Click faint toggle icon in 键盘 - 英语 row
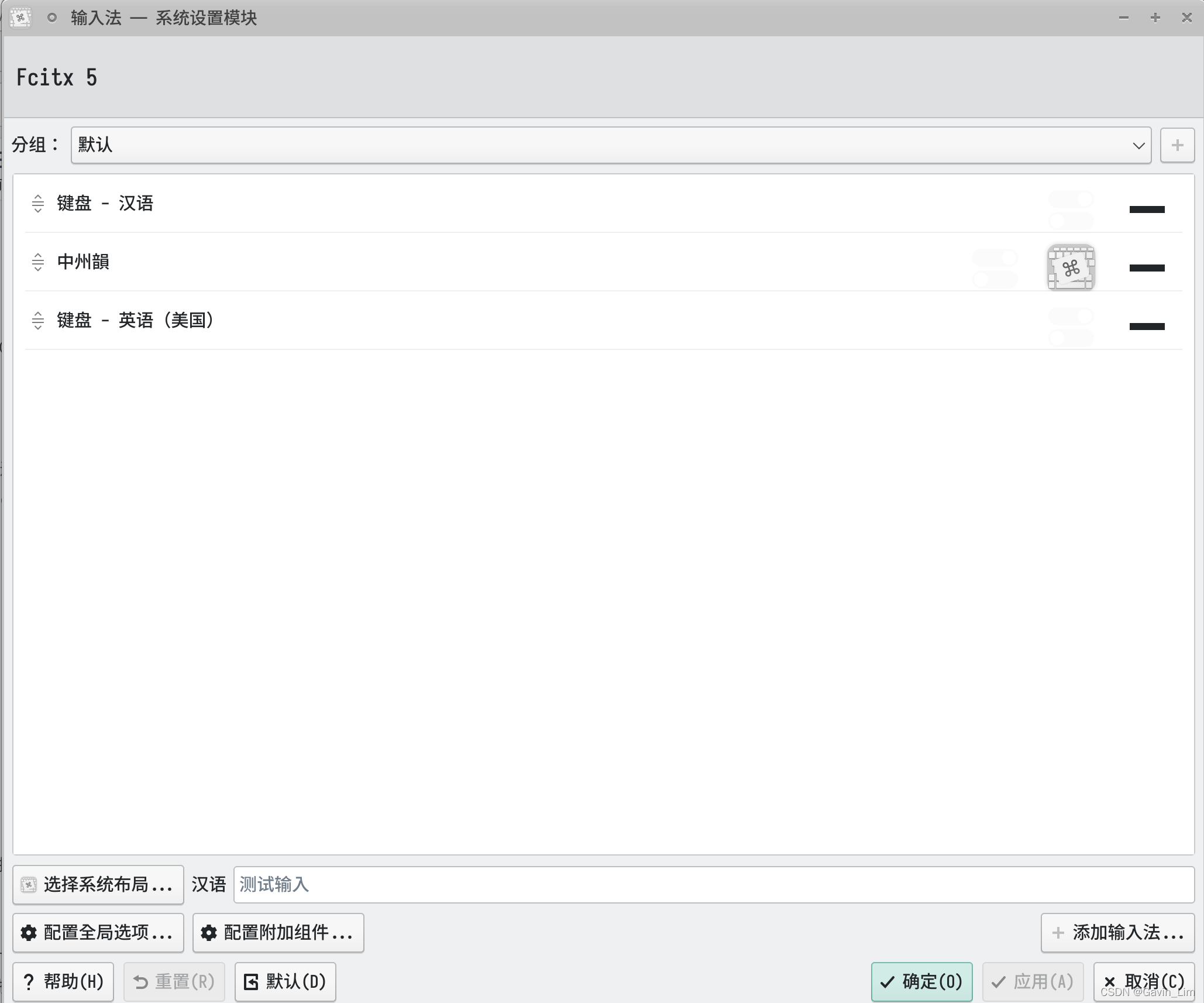Viewport: 1204px width, 1003px height. (1071, 327)
